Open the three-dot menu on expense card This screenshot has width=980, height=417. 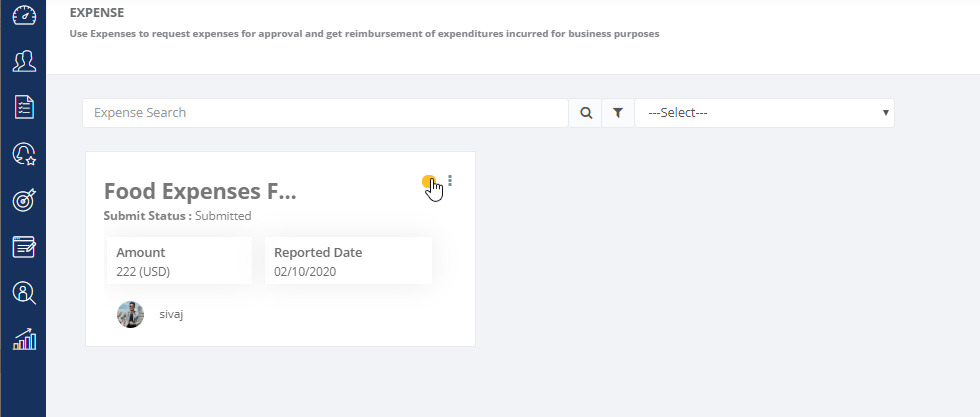pyautogui.click(x=450, y=181)
